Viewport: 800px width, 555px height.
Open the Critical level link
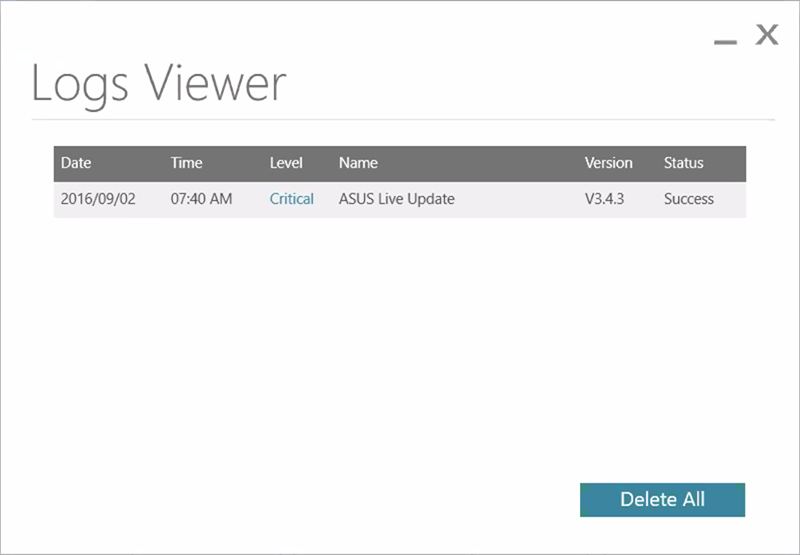pyautogui.click(x=291, y=198)
